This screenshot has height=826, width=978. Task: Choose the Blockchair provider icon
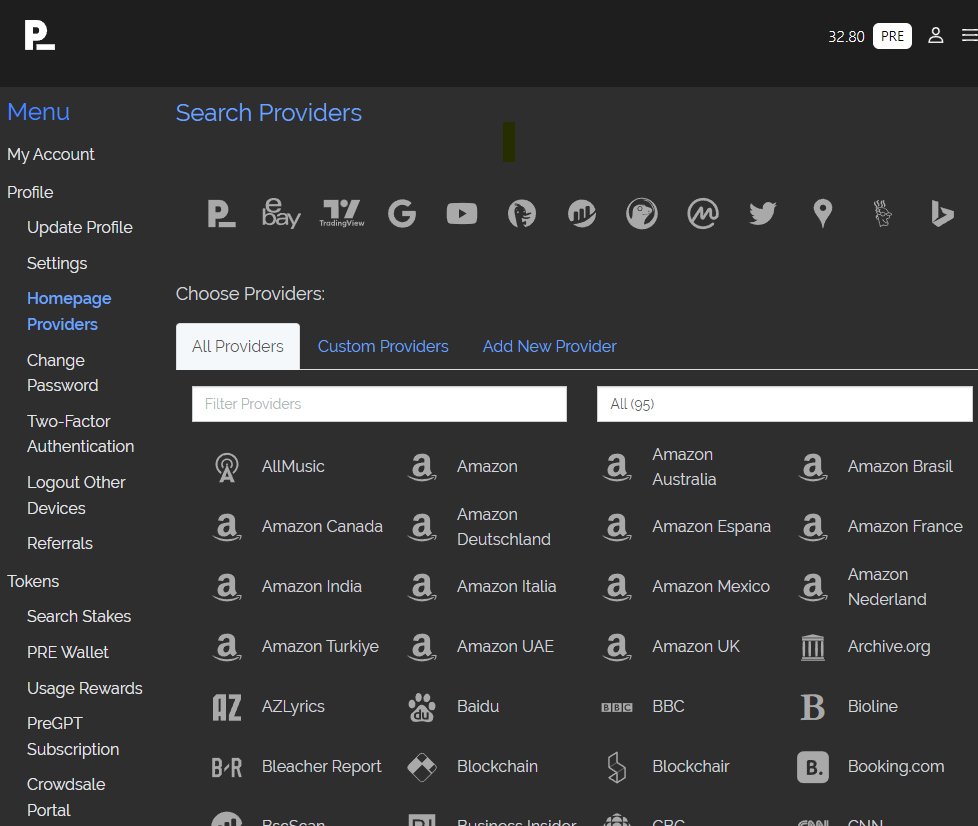617,767
